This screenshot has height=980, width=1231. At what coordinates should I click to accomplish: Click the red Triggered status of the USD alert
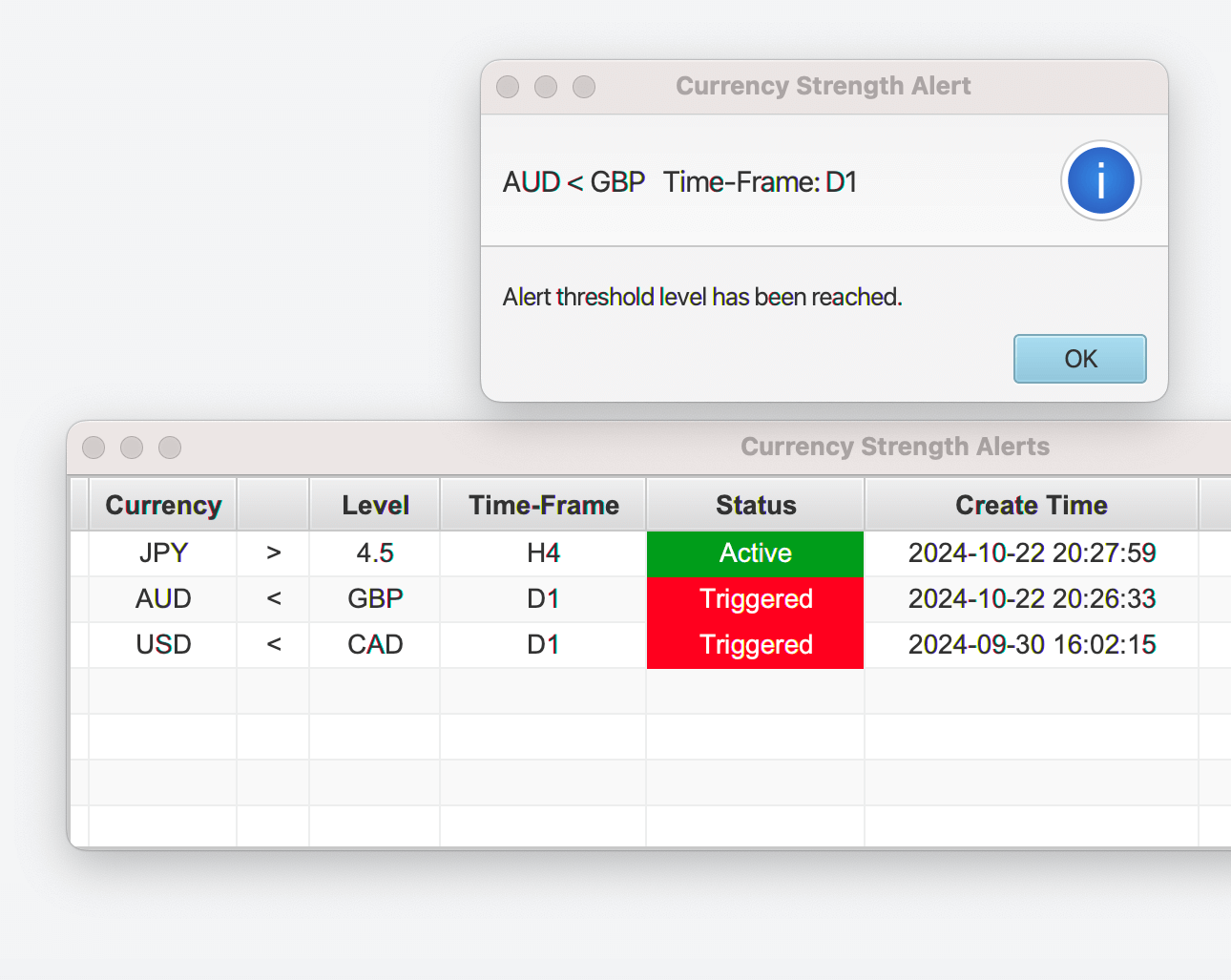[755, 645]
